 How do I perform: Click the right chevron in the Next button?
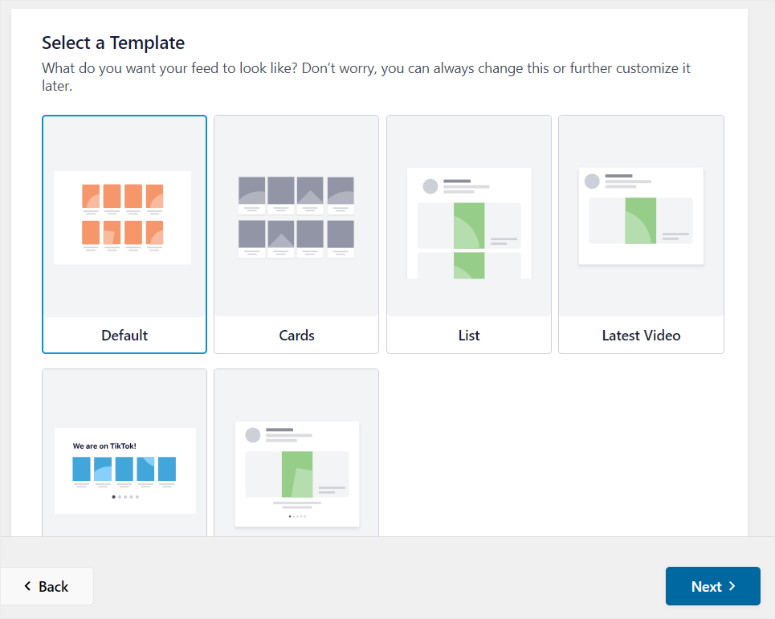coord(732,586)
